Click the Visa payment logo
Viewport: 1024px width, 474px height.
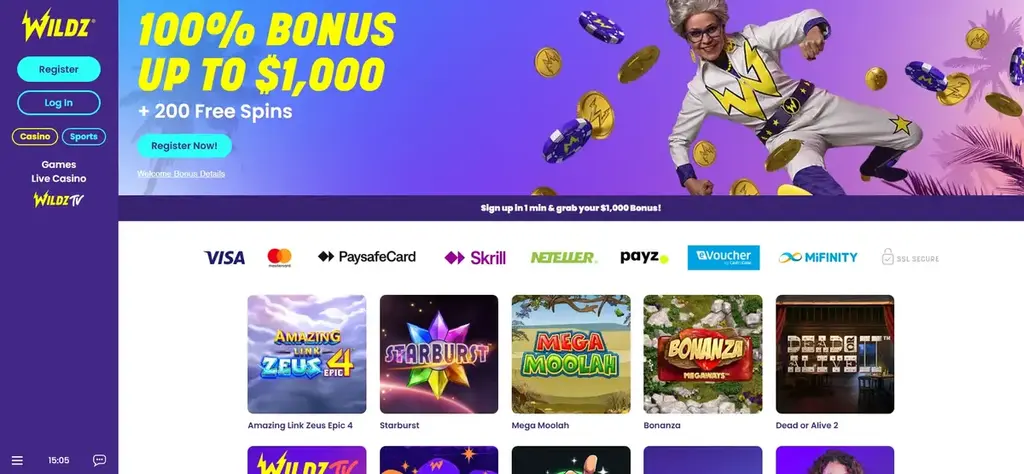(225, 257)
